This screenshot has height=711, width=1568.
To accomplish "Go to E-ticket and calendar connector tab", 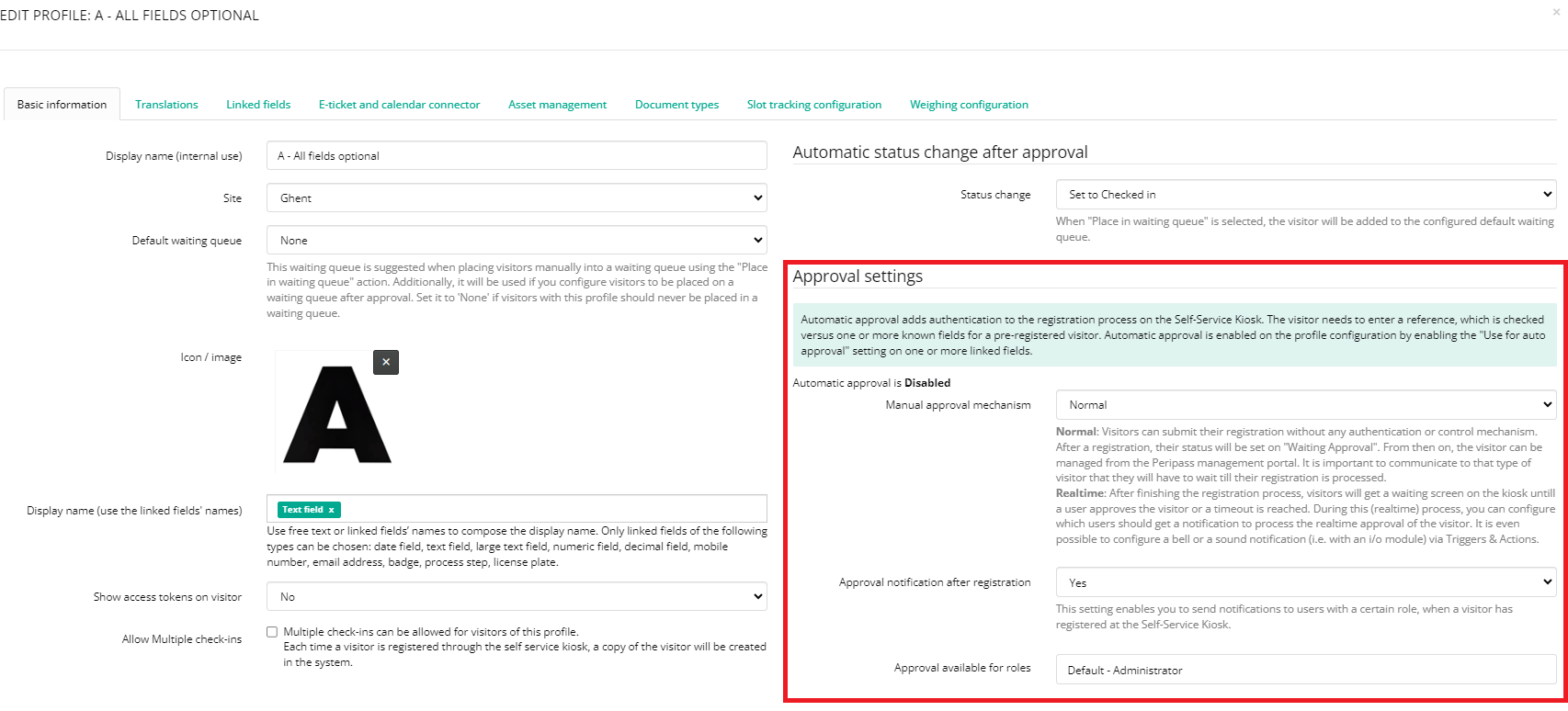I will (399, 105).
